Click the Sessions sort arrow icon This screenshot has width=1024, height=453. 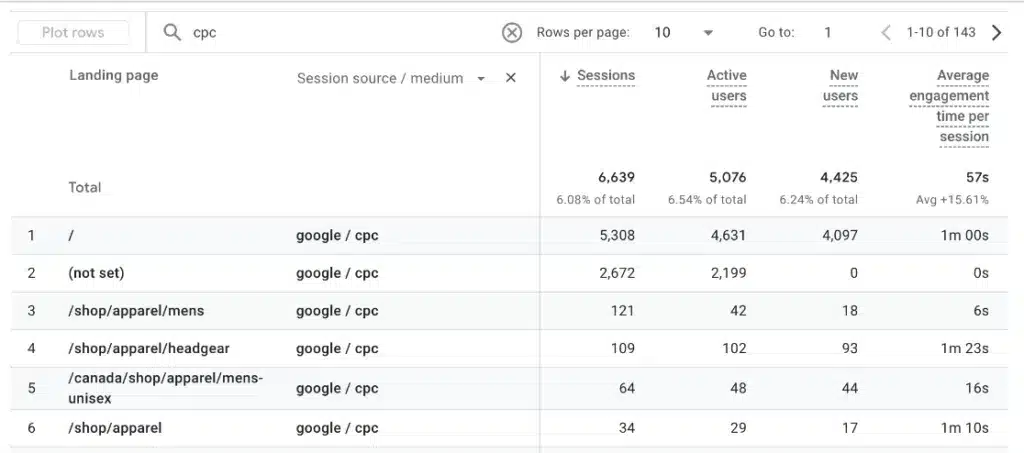point(565,76)
